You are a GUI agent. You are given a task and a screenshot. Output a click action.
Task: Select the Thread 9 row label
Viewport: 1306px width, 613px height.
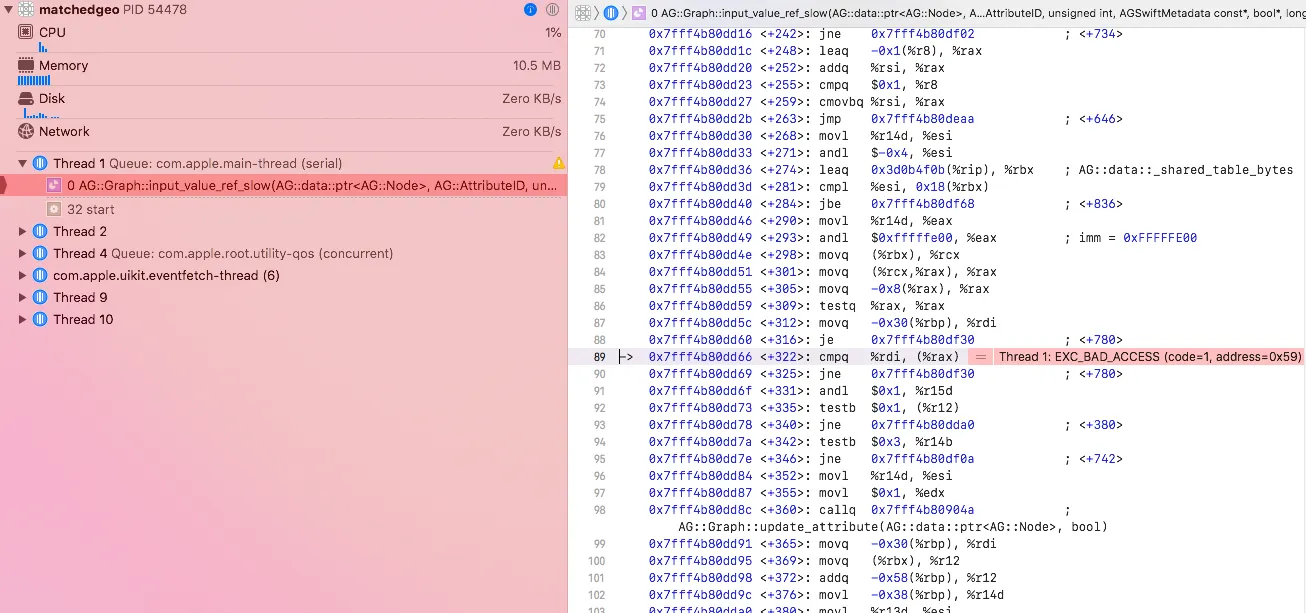[80, 297]
